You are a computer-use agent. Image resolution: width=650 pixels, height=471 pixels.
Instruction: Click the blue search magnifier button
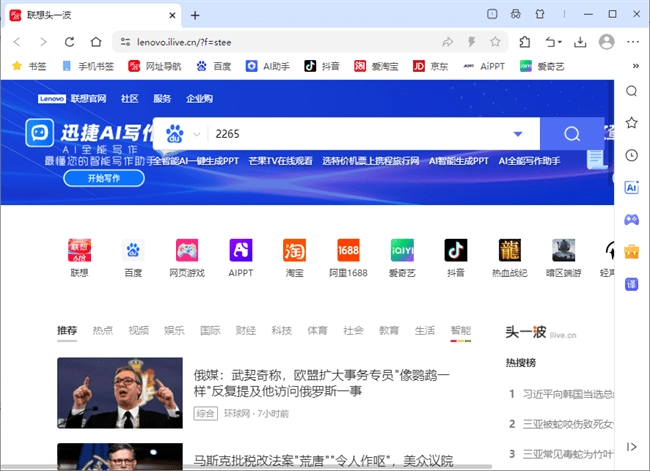coord(572,134)
